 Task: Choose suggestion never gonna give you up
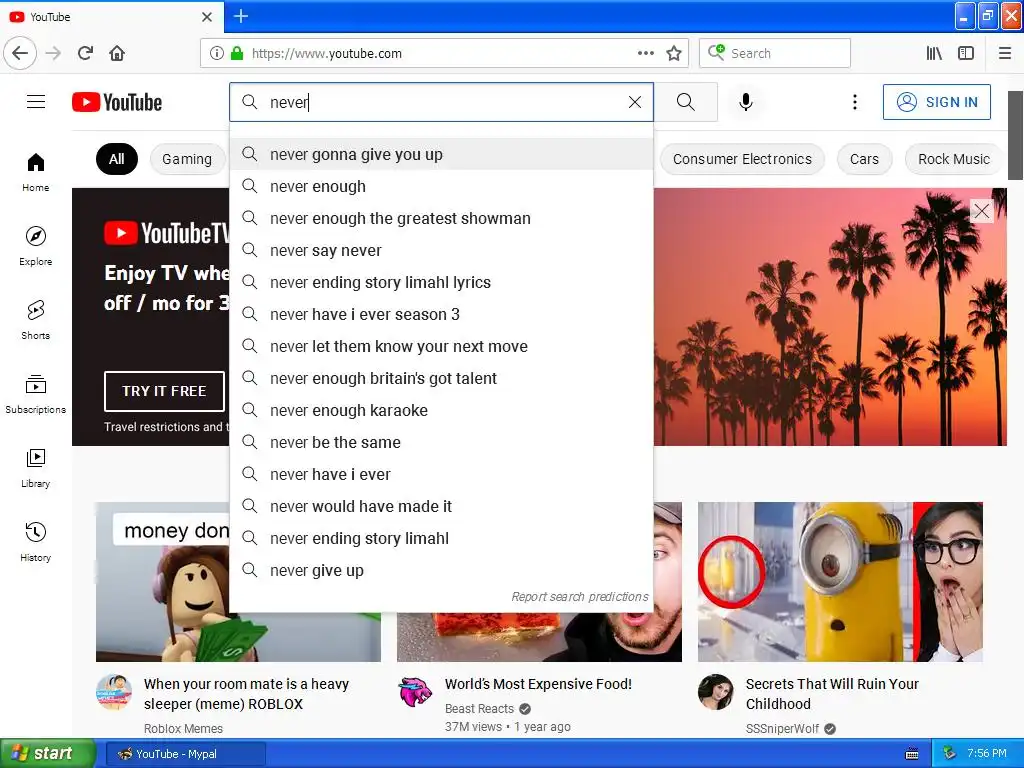pyautogui.click(x=441, y=154)
